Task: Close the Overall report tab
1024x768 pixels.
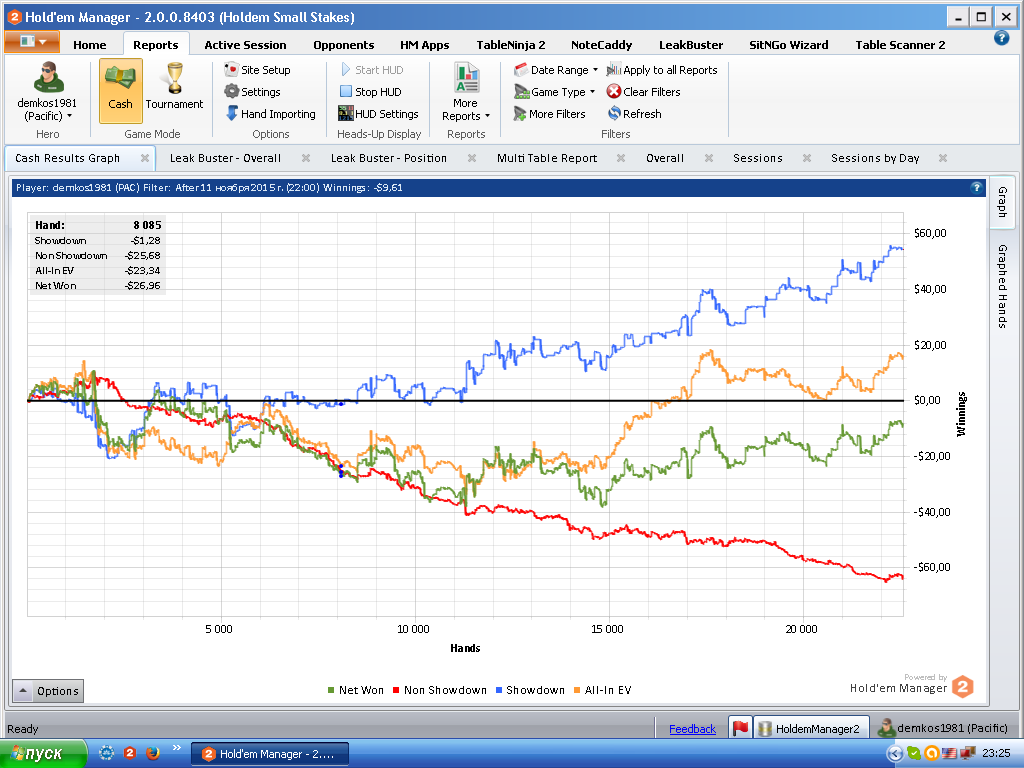Action: (x=709, y=158)
